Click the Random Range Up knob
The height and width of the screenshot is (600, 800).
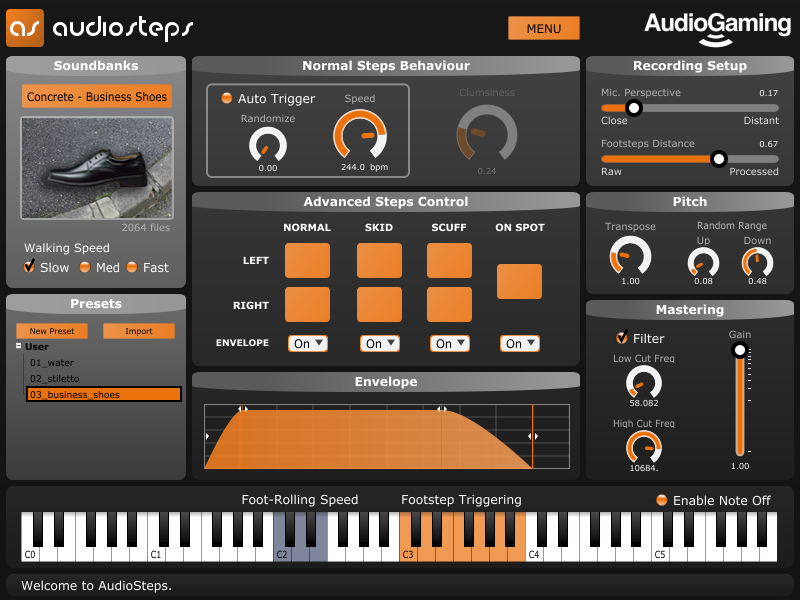click(703, 262)
